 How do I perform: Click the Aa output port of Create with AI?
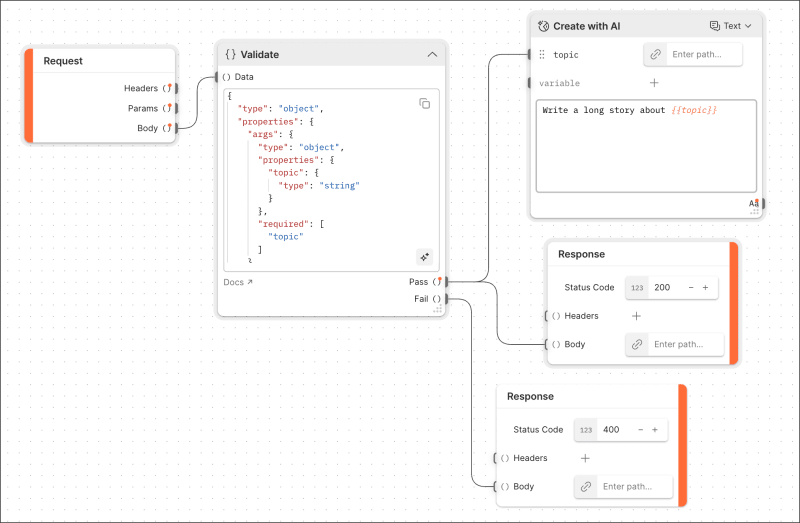pos(763,203)
